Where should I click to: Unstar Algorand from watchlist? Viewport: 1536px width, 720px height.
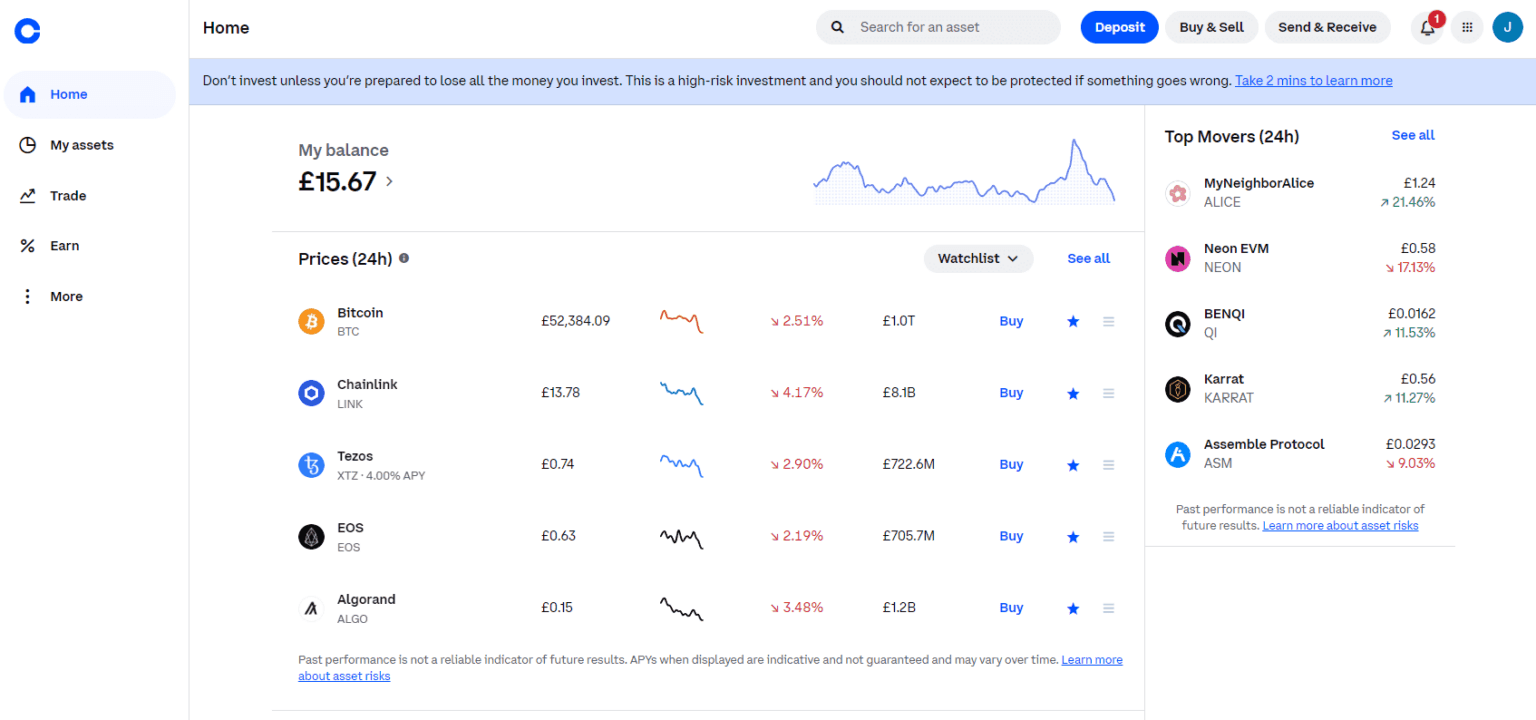tap(1073, 608)
